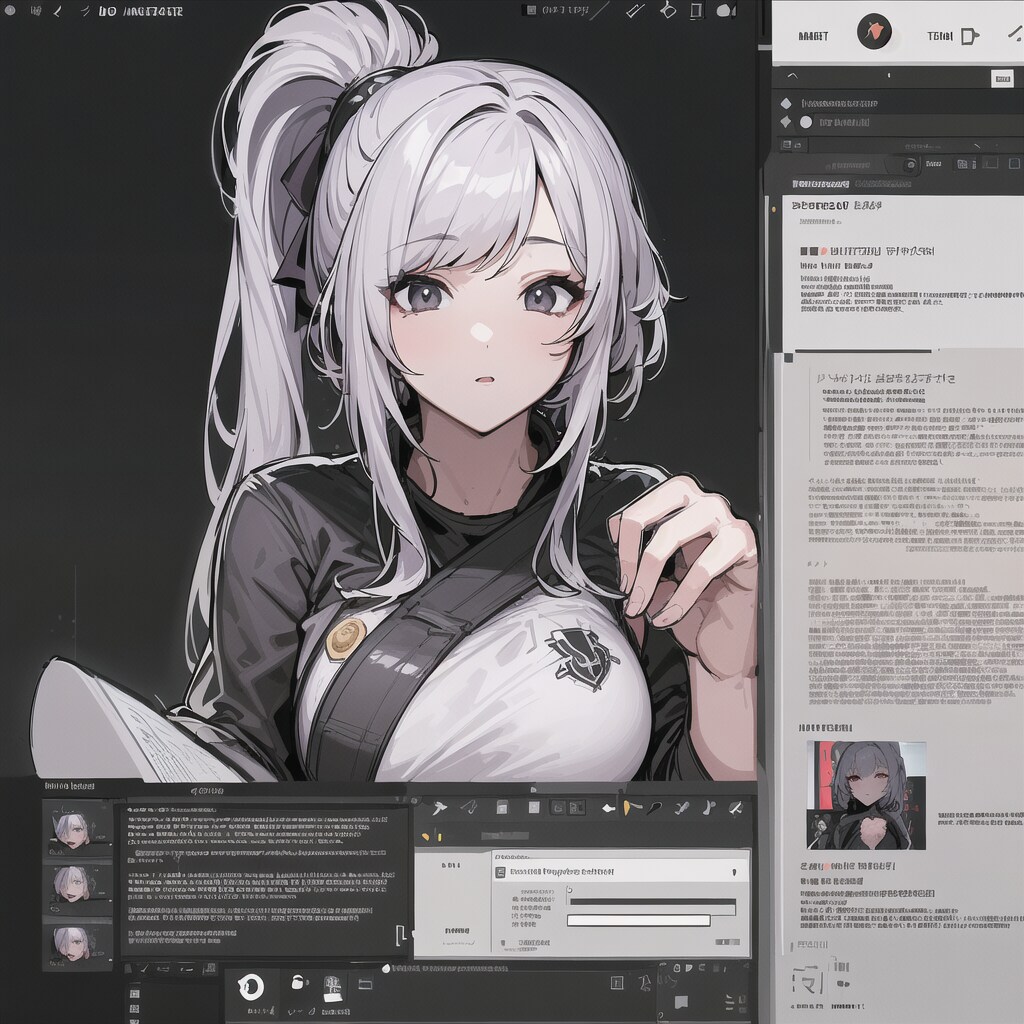Click the white ring icon in bottom toolbar
The image size is (1024, 1024).
[x=251, y=986]
